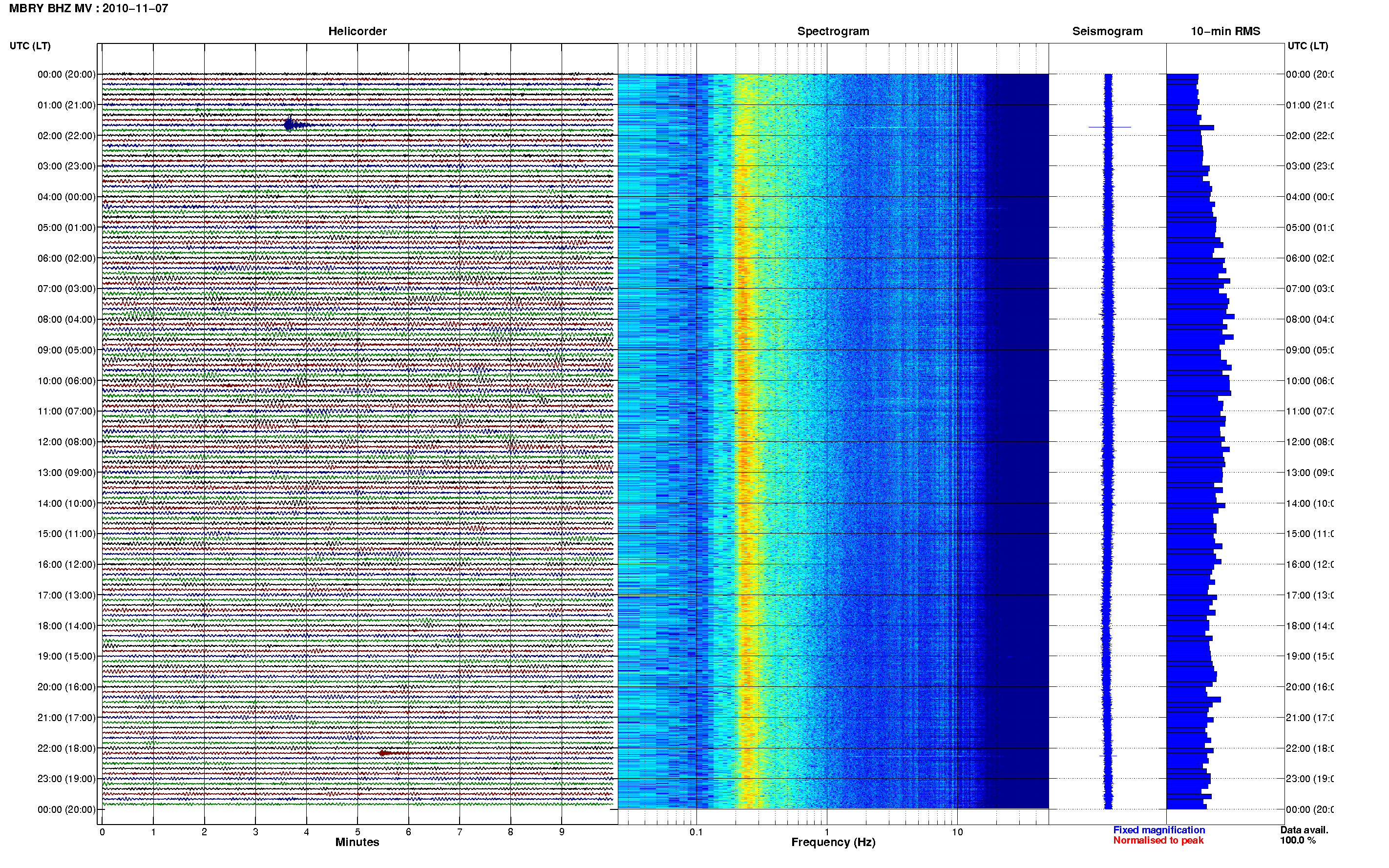Click the left 04:00 (00:00) time label
Image resolution: width=1389 pixels, height=868 pixels.
tap(66, 197)
